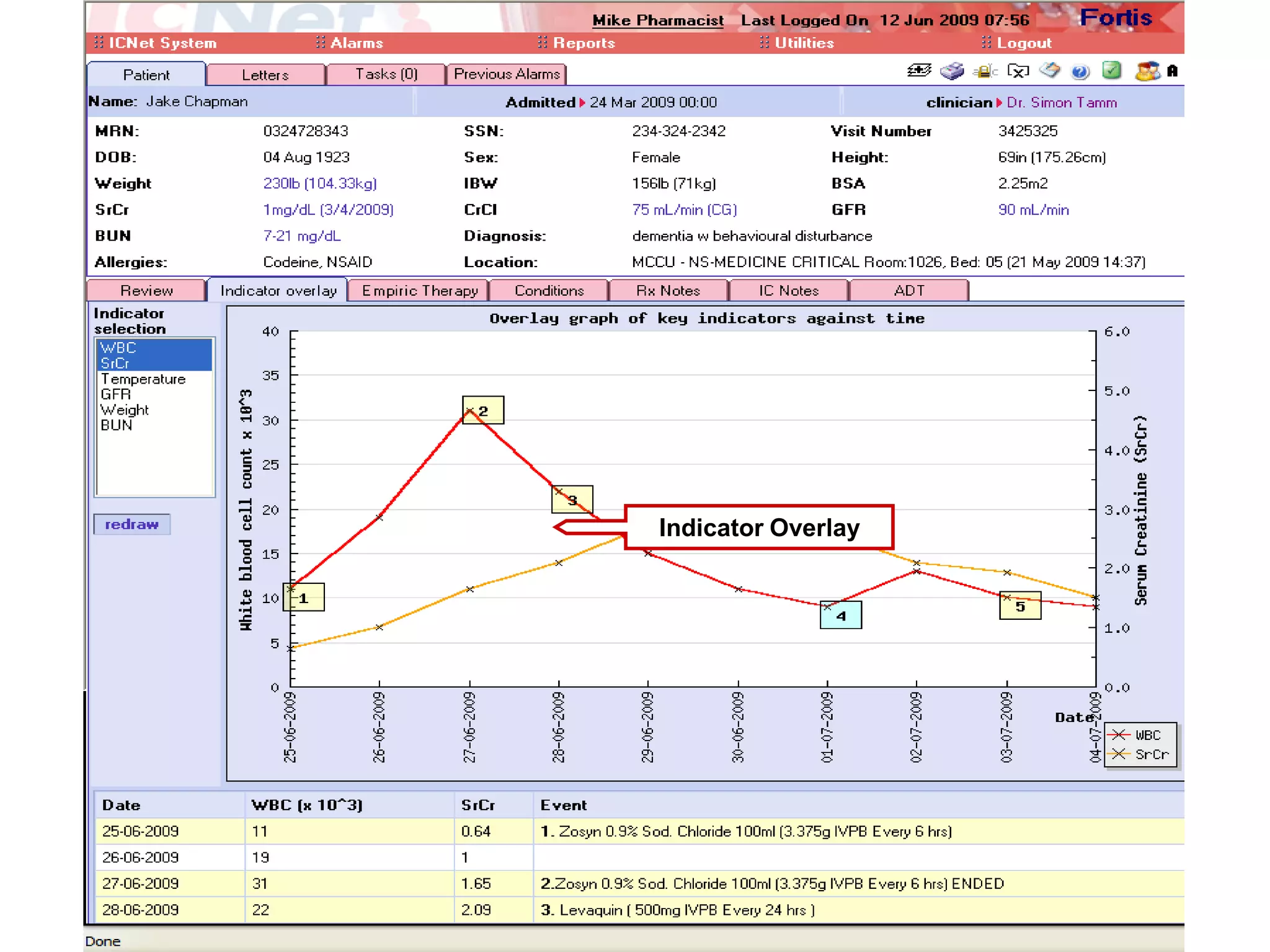Click BUN value 7-21 mg/dL

pyautogui.click(x=302, y=236)
